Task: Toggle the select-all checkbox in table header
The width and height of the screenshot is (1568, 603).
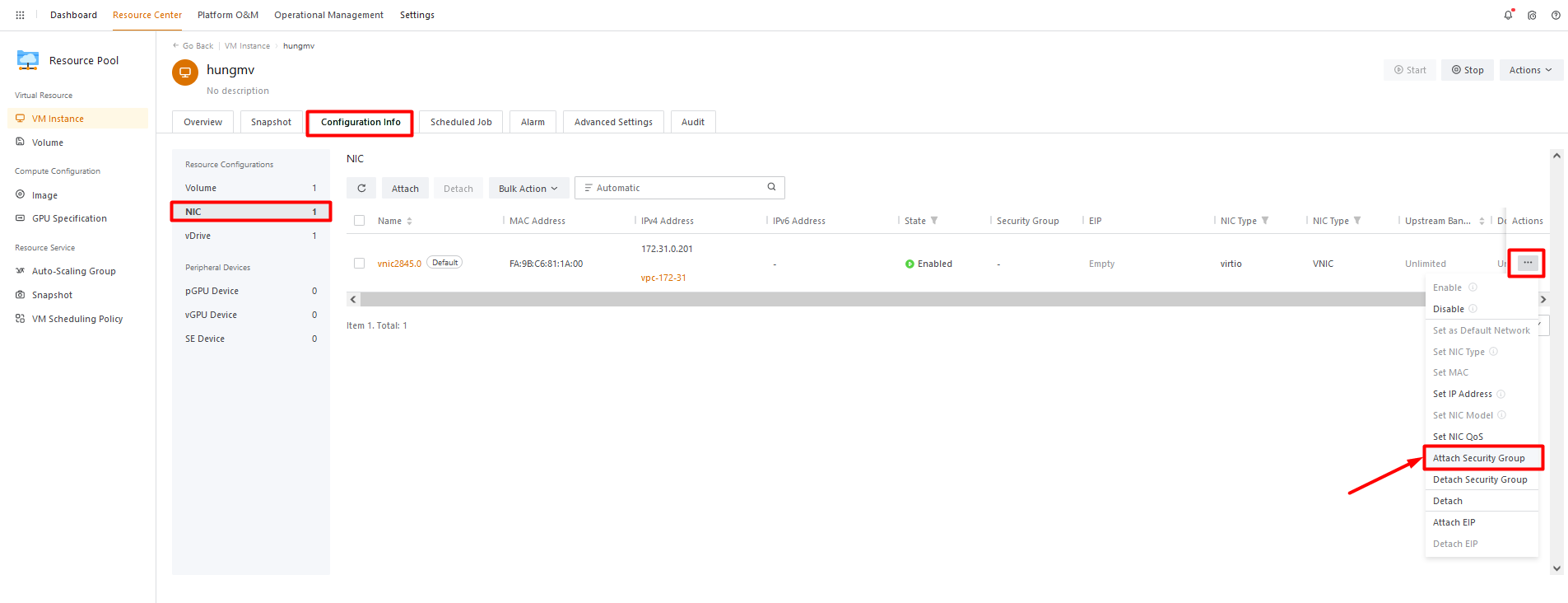Action: 359,221
